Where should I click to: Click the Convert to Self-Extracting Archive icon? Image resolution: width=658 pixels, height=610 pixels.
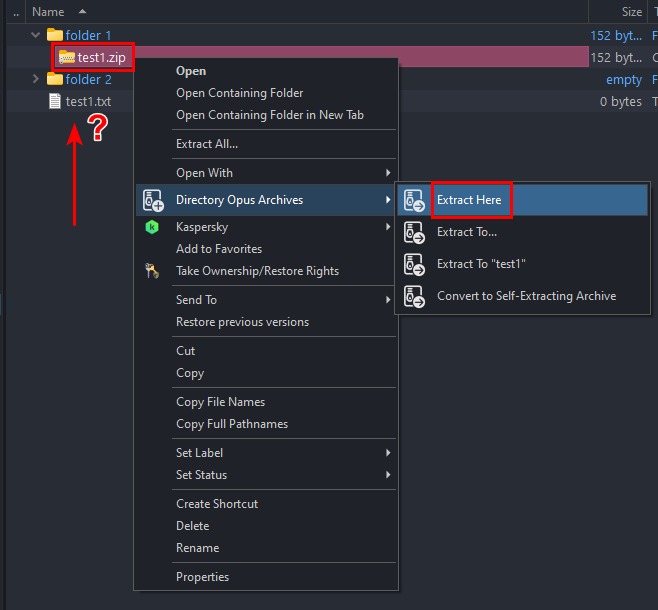pos(414,296)
